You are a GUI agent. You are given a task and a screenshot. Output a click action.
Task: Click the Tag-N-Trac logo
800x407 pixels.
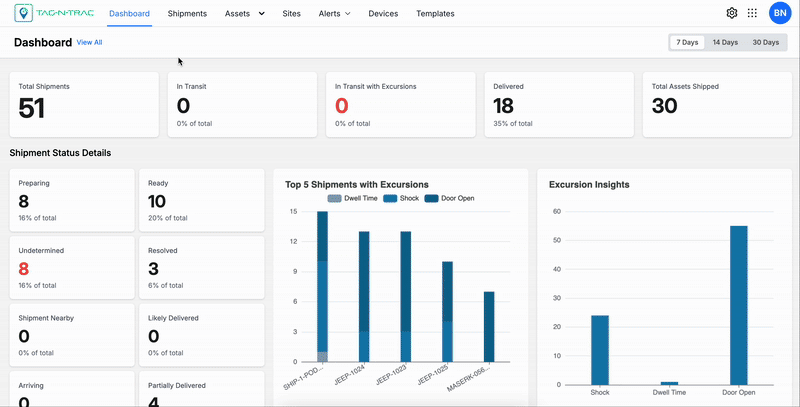point(54,13)
